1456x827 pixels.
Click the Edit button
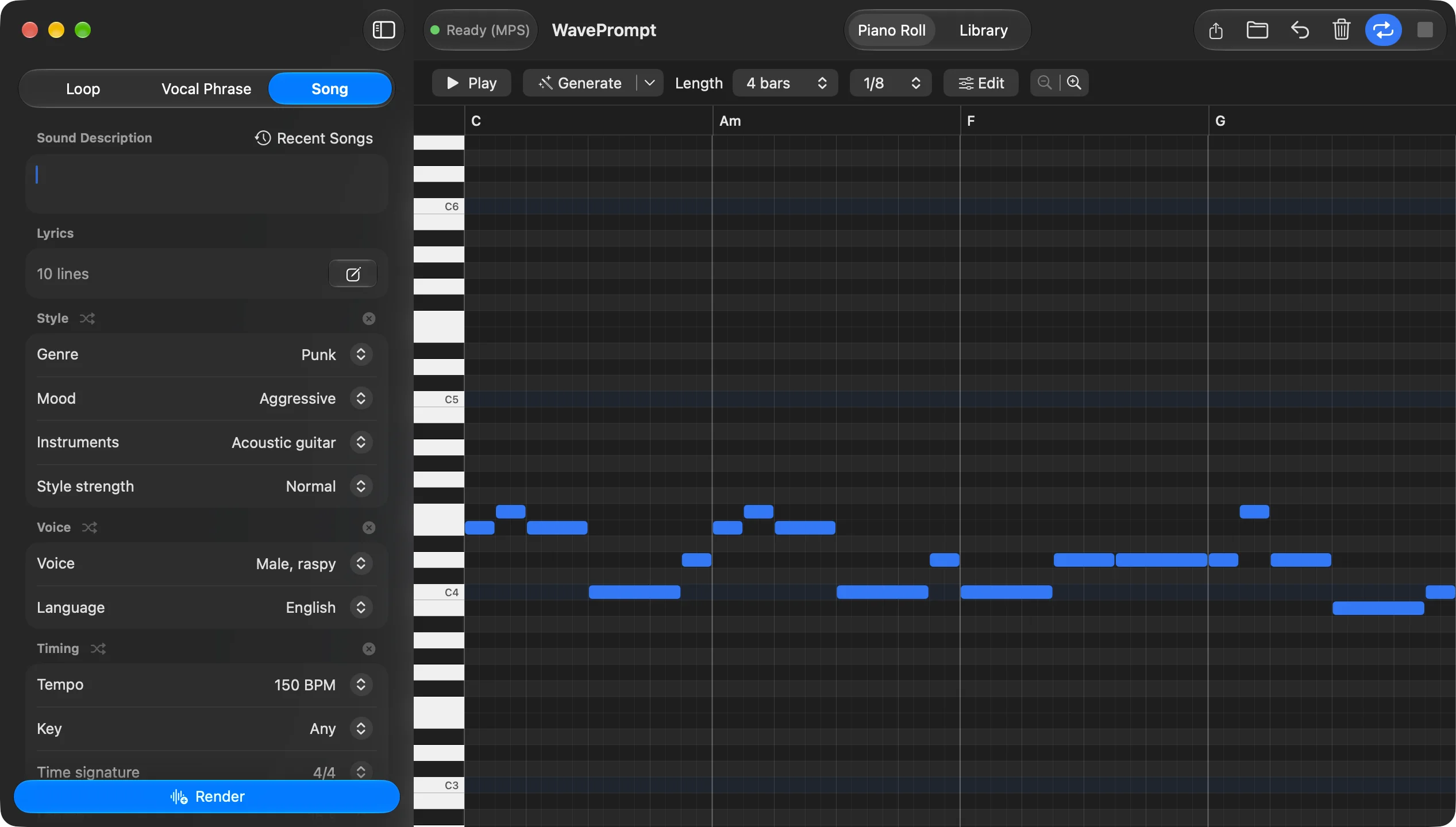click(x=981, y=83)
